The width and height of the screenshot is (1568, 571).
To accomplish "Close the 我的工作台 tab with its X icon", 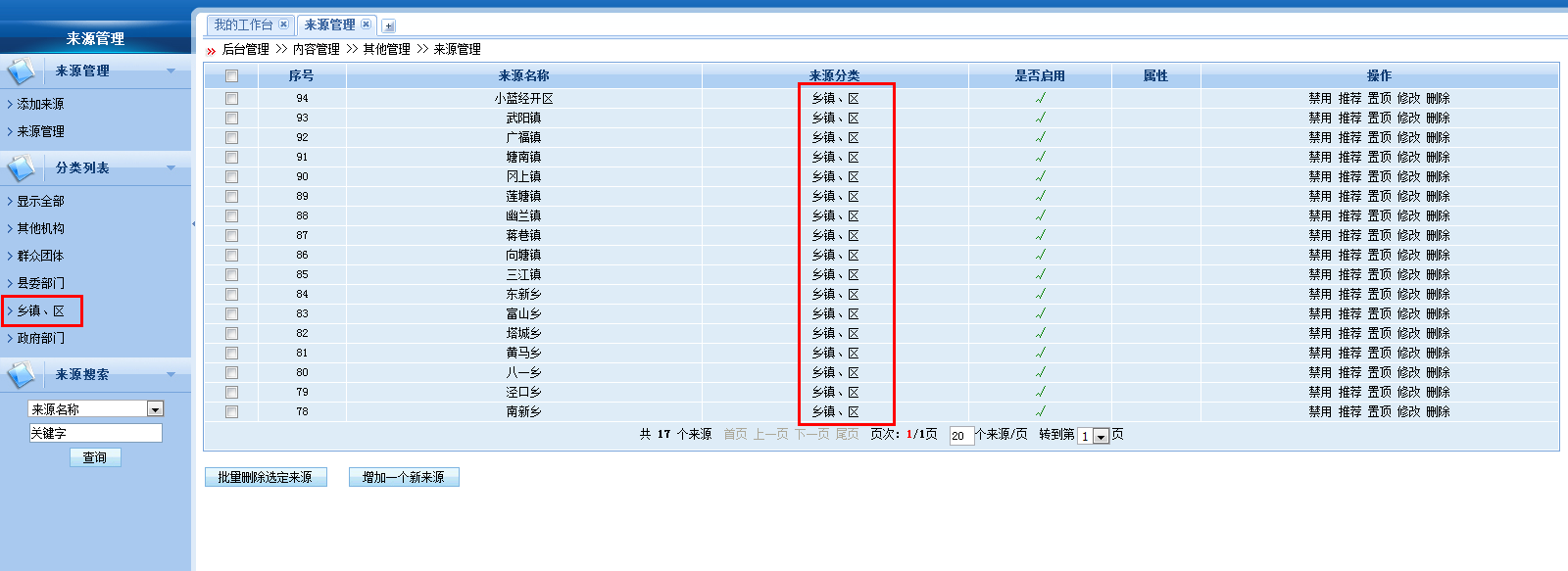I will click(284, 24).
